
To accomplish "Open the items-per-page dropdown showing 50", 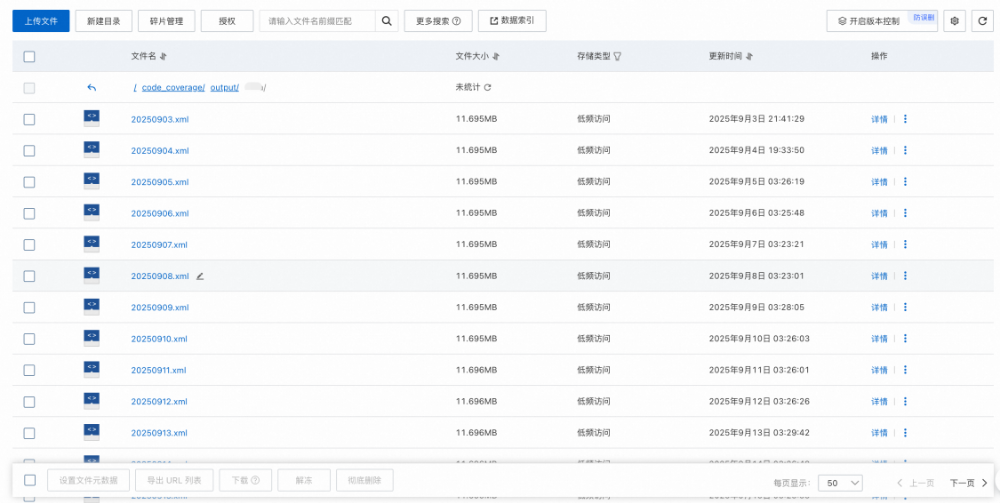I will click(x=840, y=482).
